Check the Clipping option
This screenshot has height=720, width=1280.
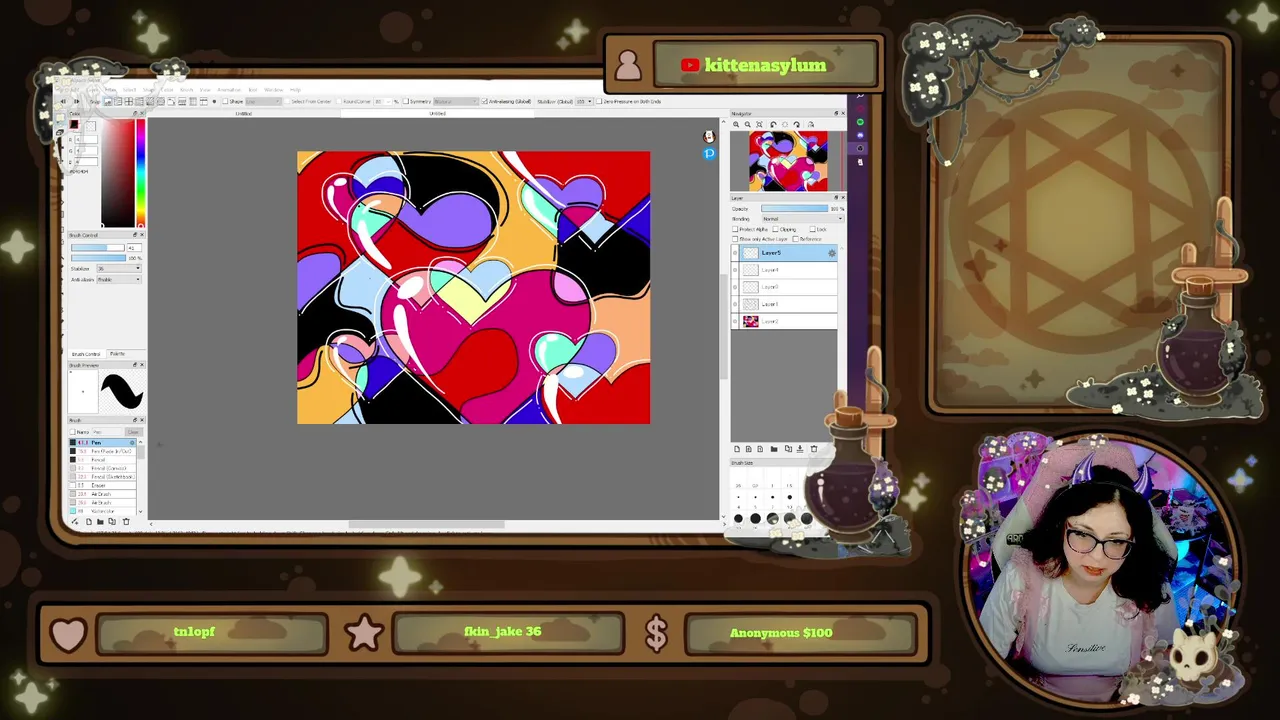775,229
